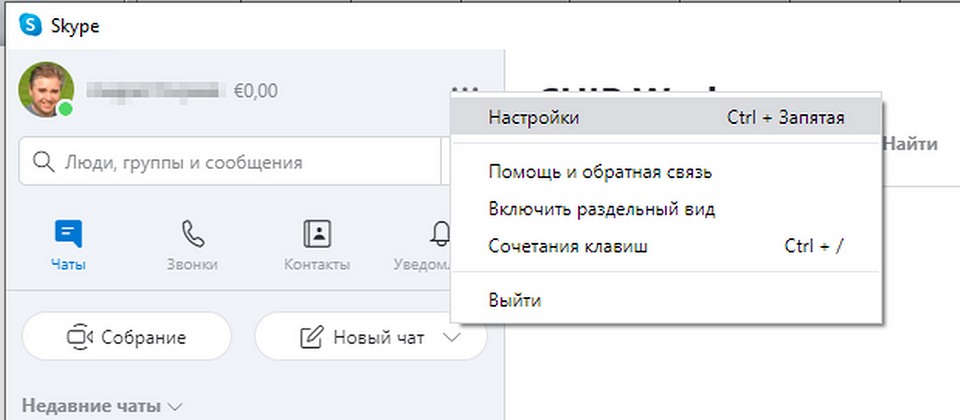Open the profile avatar picture
Image resolution: width=960 pixels, height=420 pixels.
[45, 89]
